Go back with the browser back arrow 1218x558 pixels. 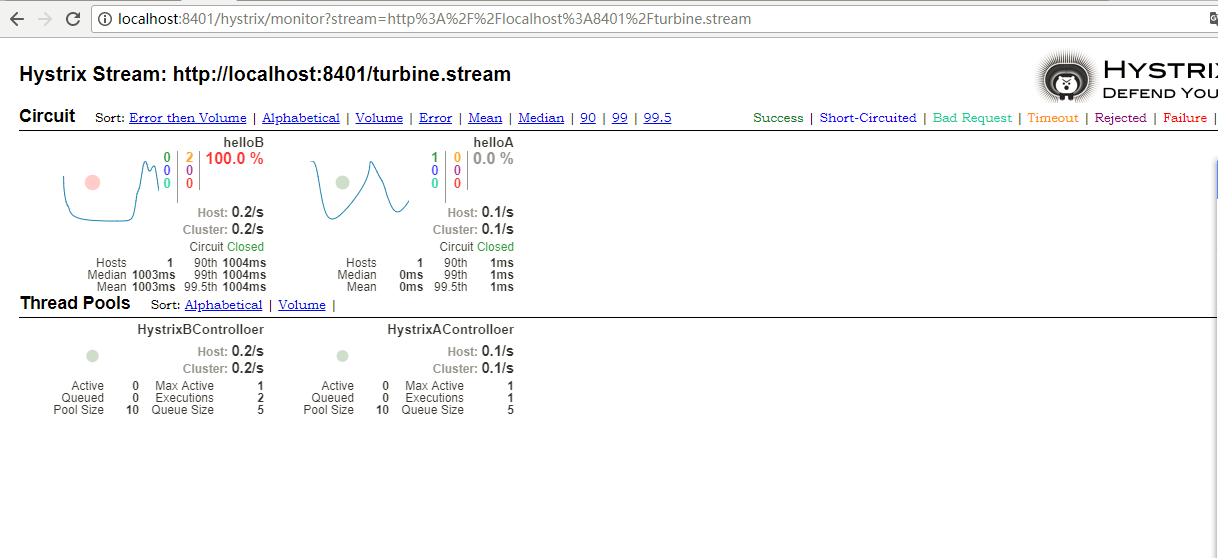[x=17, y=18]
